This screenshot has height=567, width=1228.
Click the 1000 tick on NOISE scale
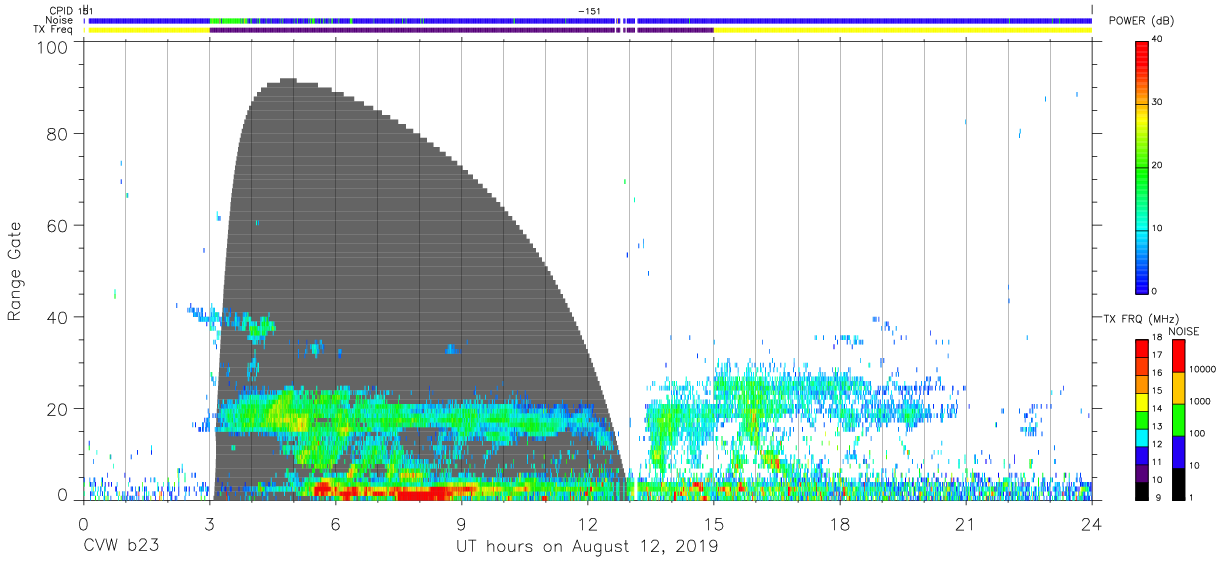click(x=1200, y=401)
